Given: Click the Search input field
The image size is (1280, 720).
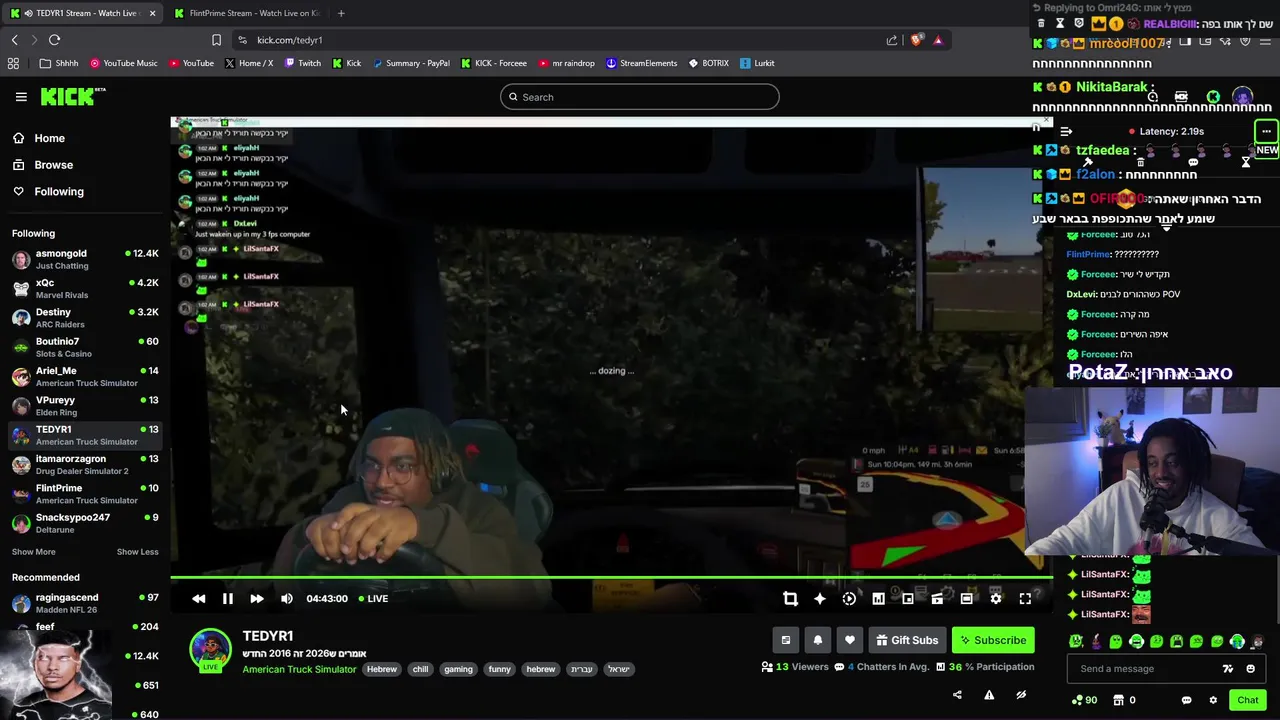Looking at the screenshot, I should [x=640, y=97].
